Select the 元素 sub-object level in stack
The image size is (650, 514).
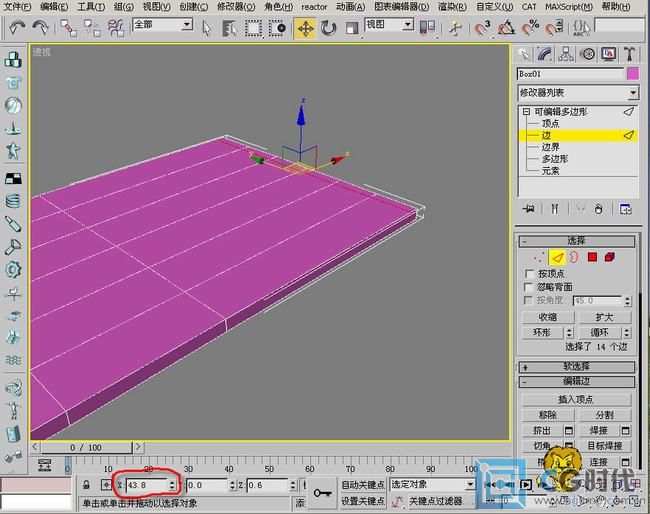click(x=551, y=171)
